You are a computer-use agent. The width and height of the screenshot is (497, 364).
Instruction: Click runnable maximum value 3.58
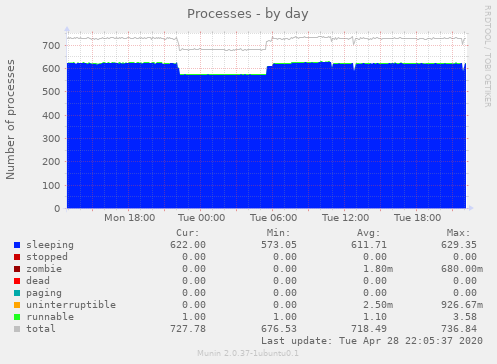(465, 317)
